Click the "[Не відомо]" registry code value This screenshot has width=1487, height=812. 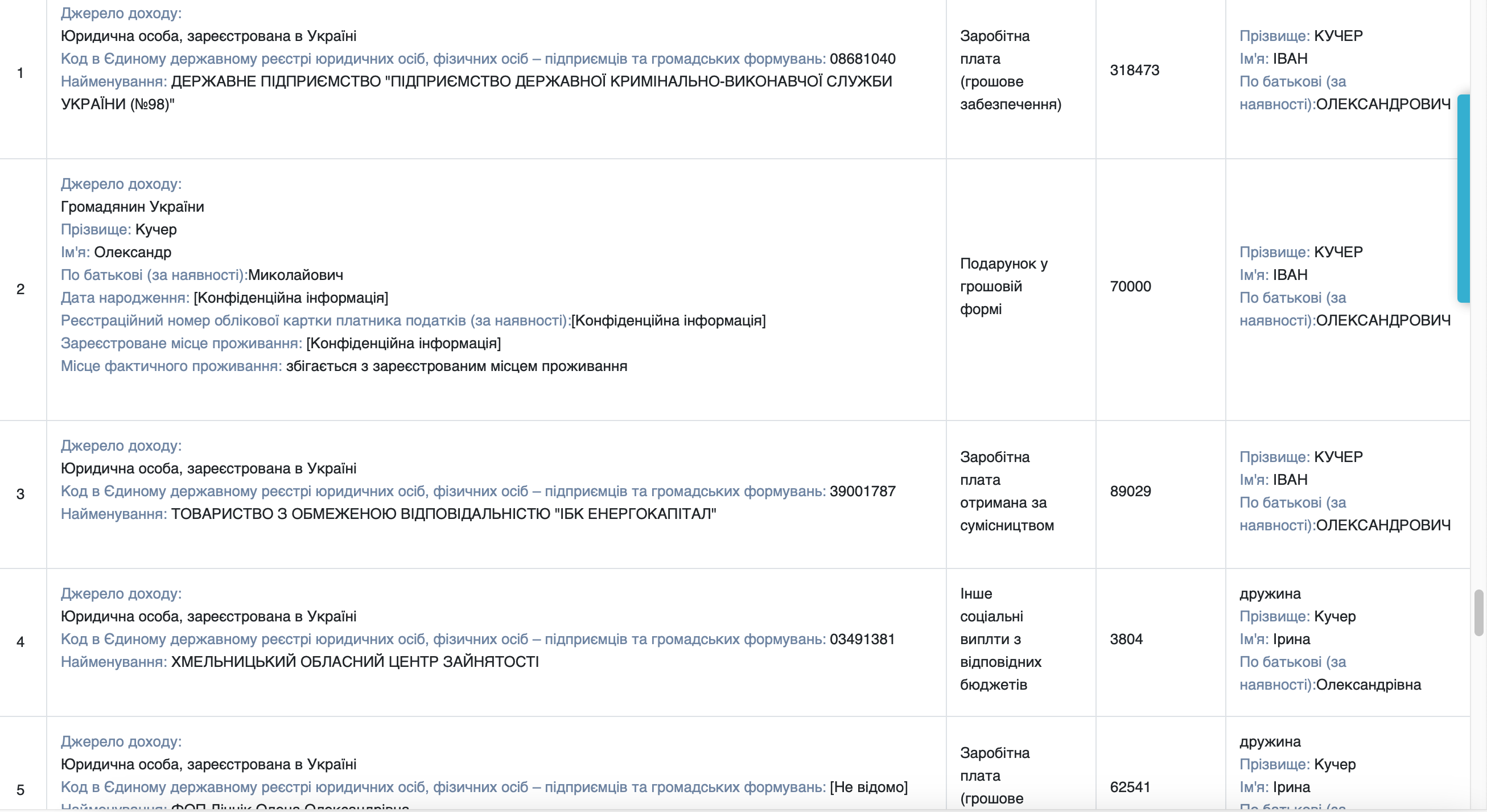[868, 786]
